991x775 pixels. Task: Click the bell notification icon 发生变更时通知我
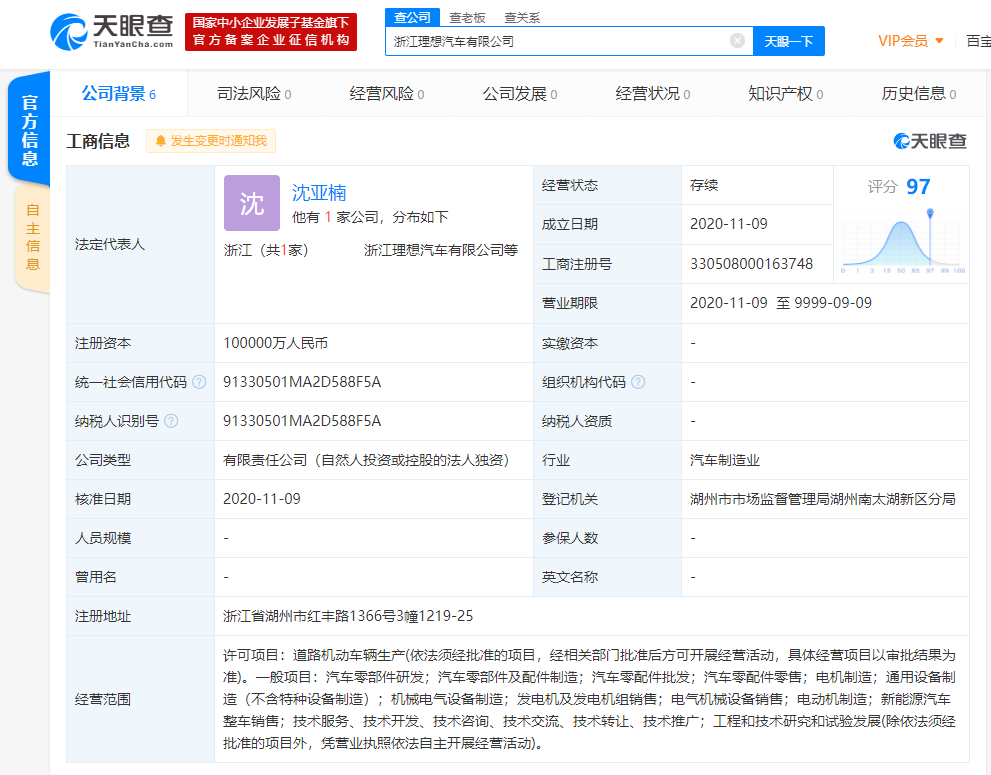click(x=161, y=140)
